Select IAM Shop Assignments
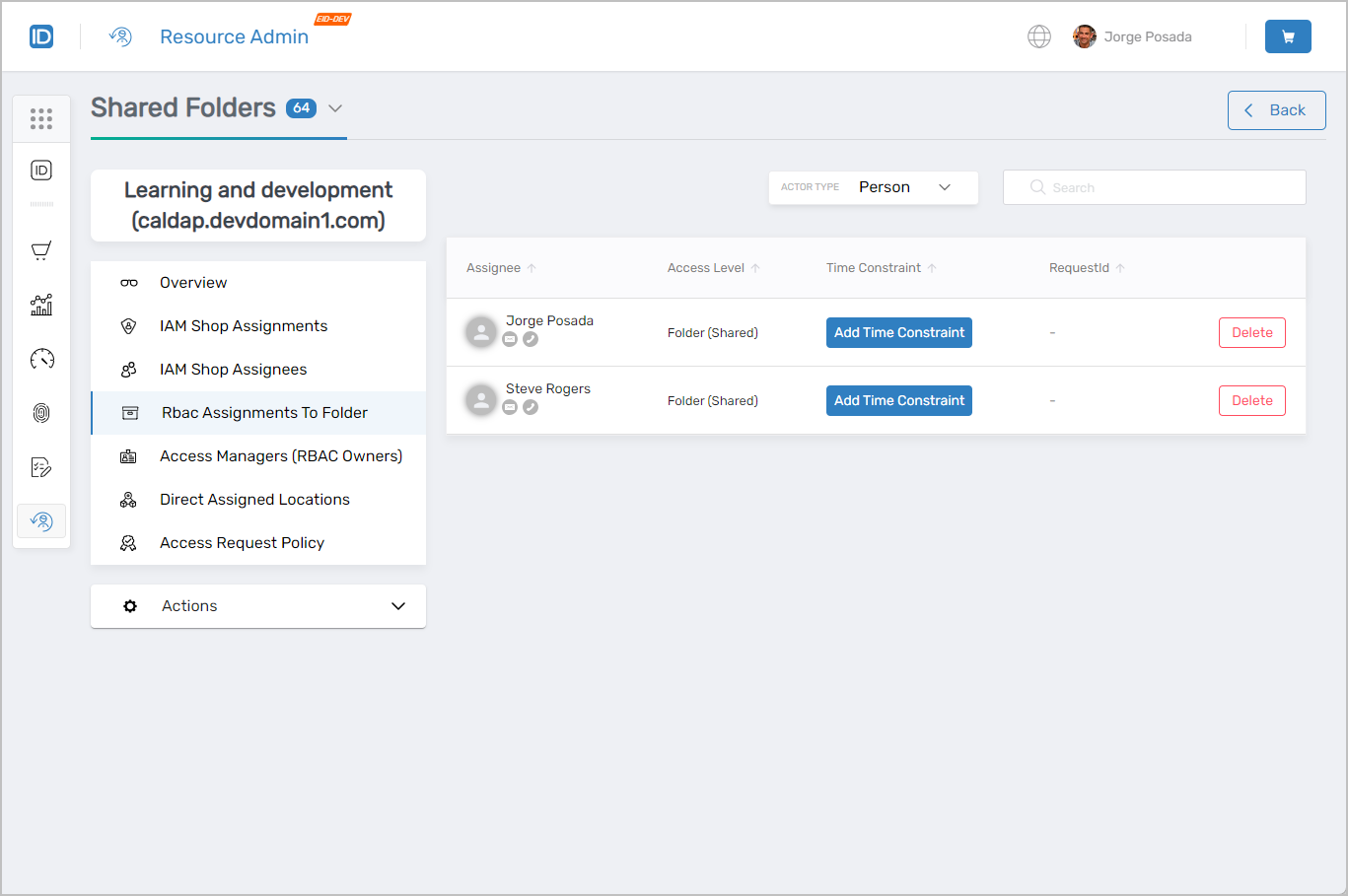 (243, 326)
